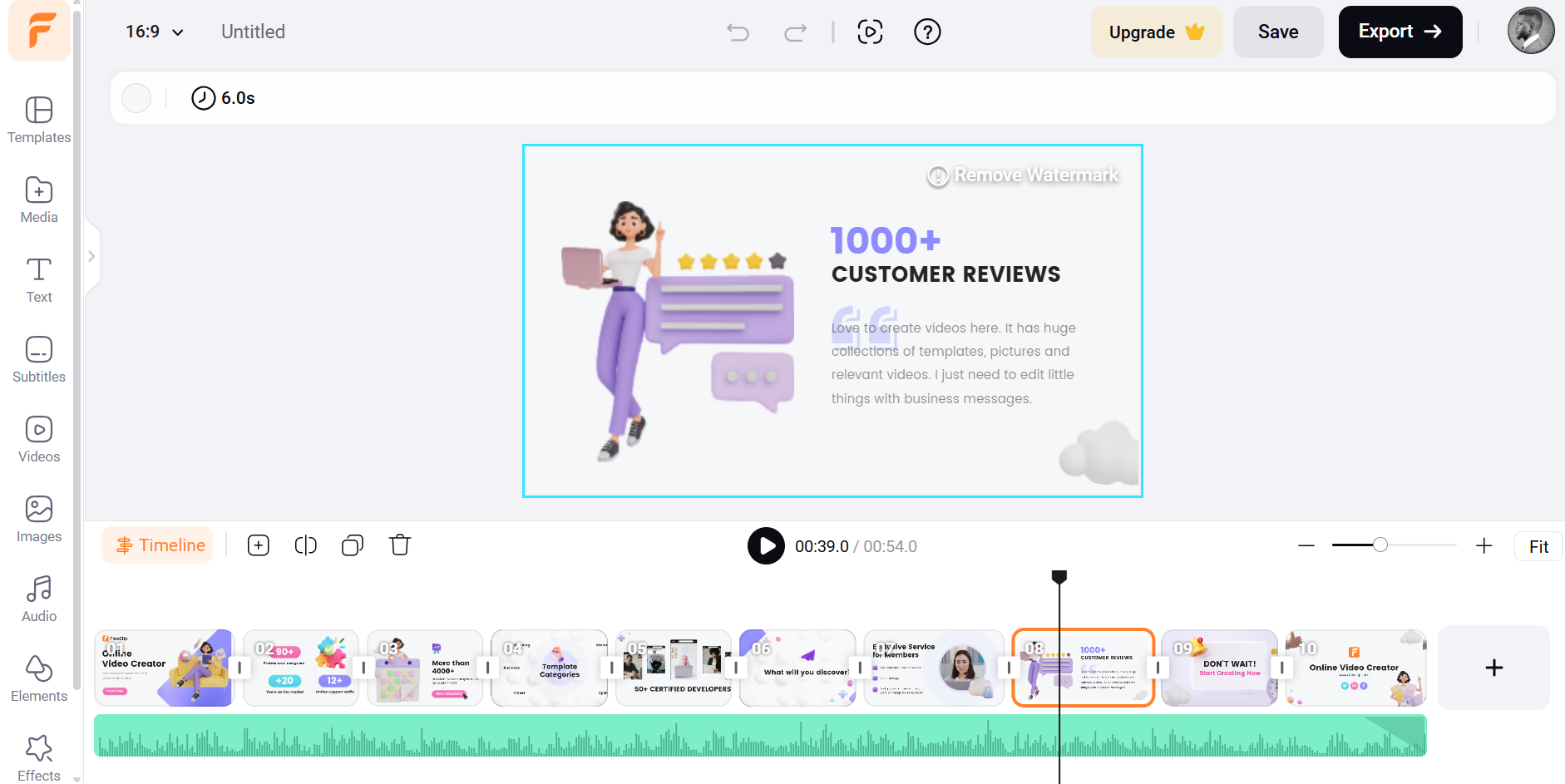Screen dimensions: 1565x784
Task: Expand the chevron below the Effects icon
Action: 77,778
